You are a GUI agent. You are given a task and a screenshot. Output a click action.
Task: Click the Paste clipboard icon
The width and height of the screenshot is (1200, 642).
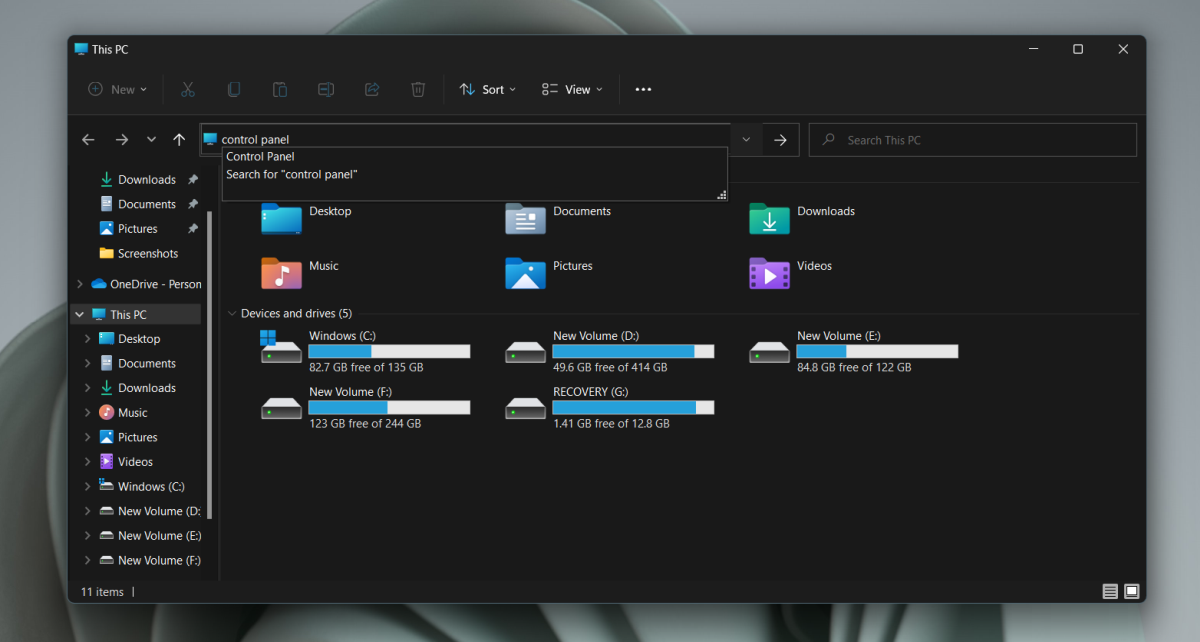(280, 89)
